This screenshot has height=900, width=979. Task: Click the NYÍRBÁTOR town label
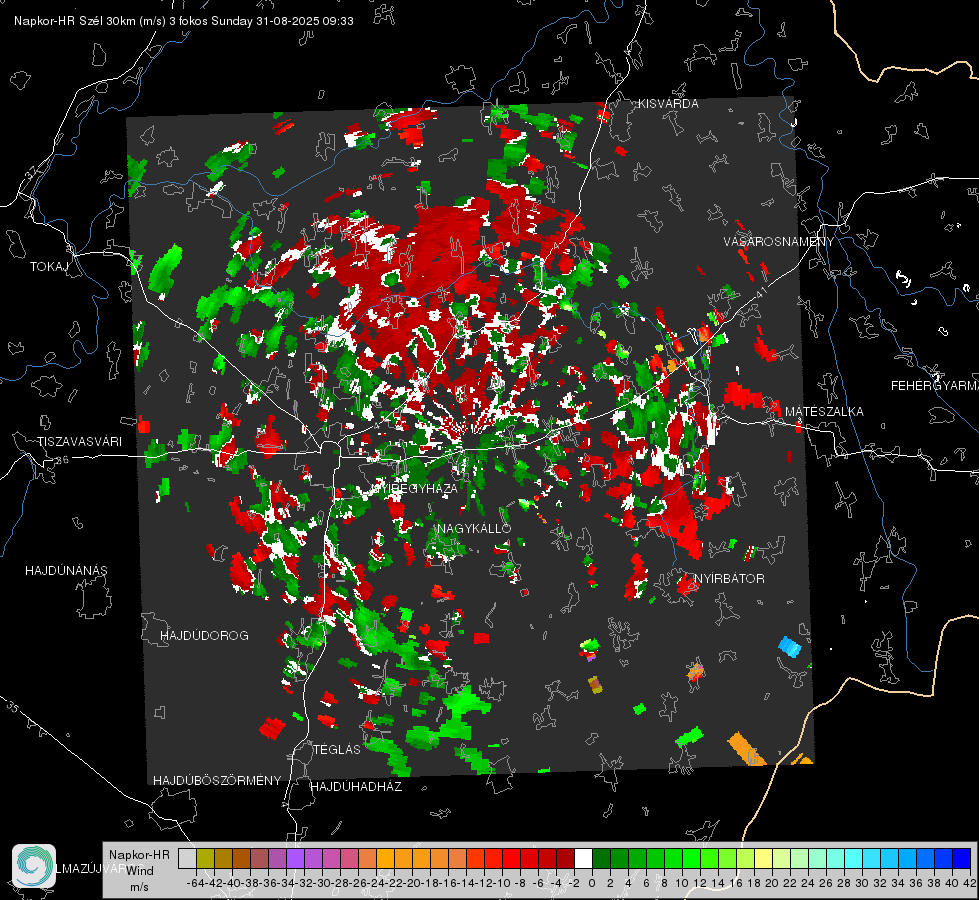[x=729, y=578]
